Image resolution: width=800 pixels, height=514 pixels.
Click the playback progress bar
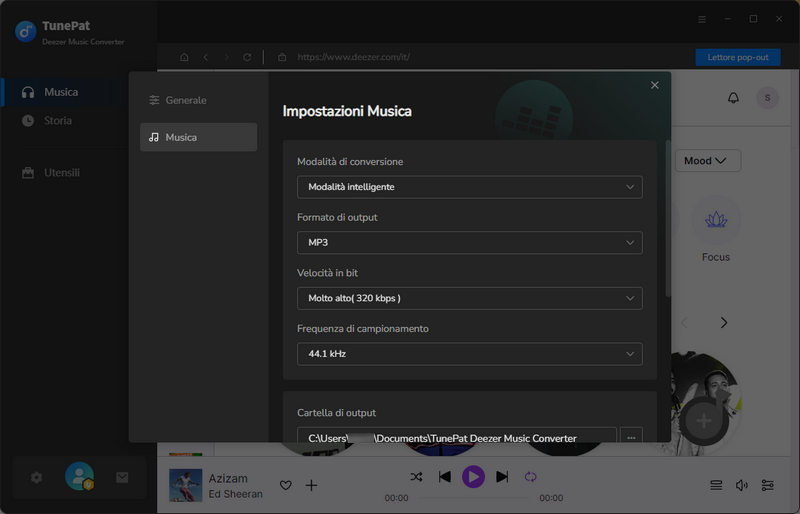(473, 498)
